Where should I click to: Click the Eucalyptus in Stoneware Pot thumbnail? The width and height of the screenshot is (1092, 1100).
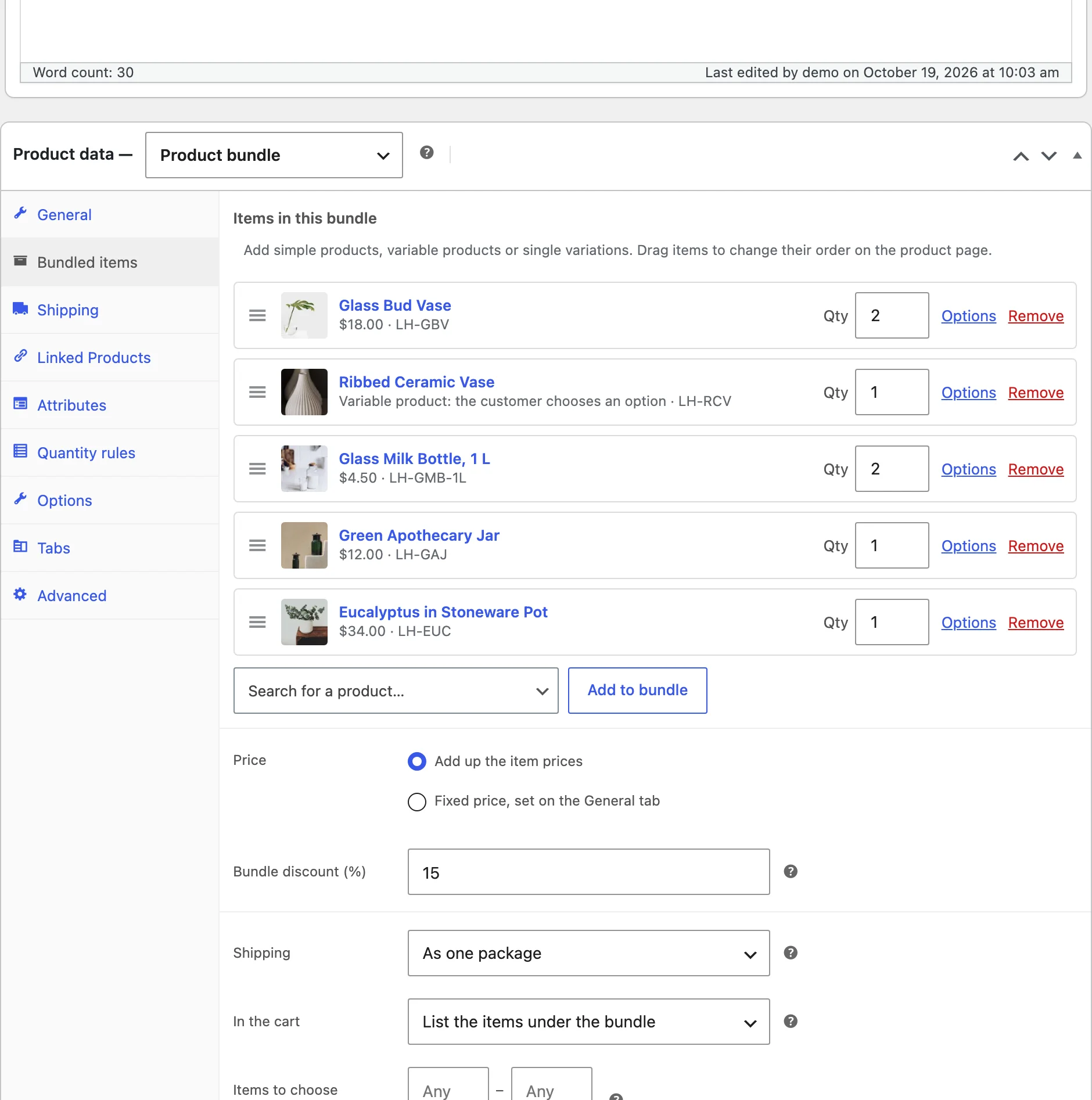304,622
